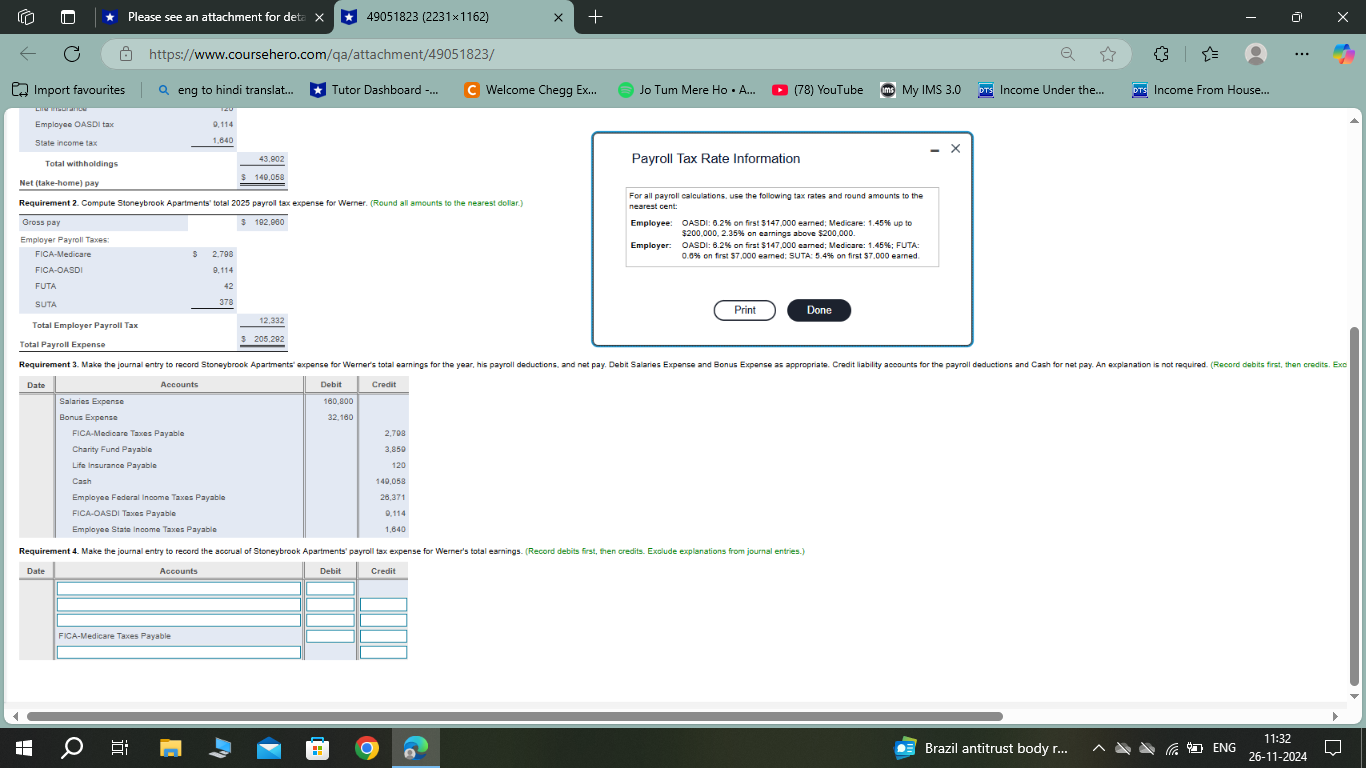Screen dimensions: 1366x768
Task: Open the browser extensions icon
Action: coord(1161,54)
